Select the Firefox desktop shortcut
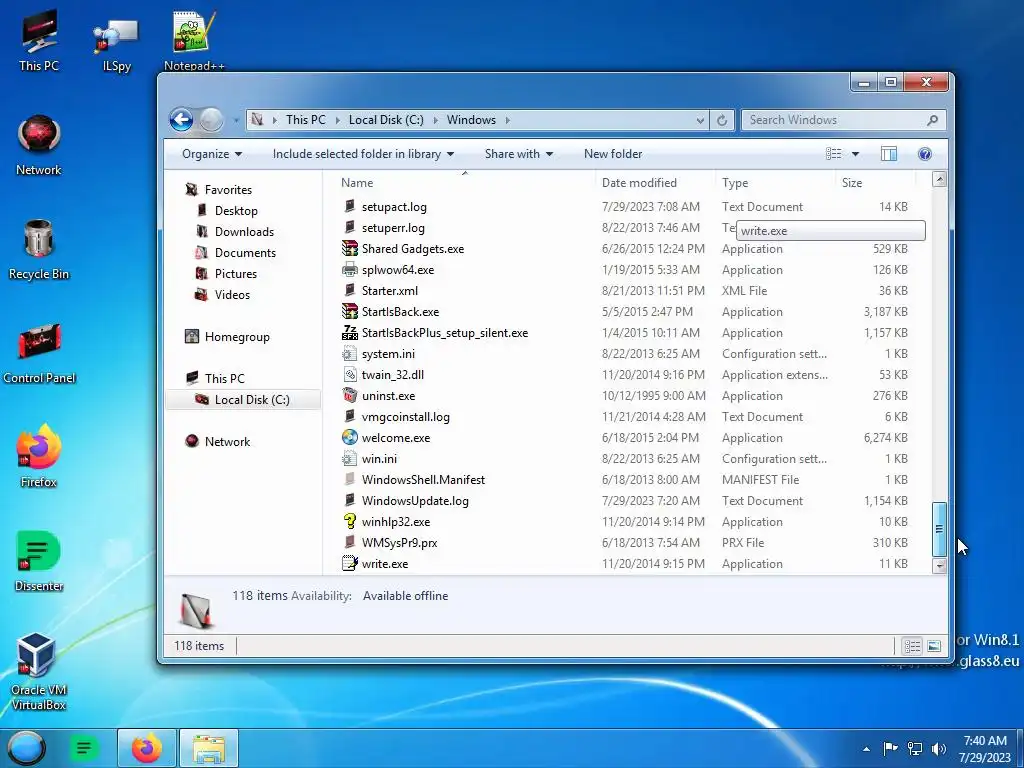 [x=39, y=457]
